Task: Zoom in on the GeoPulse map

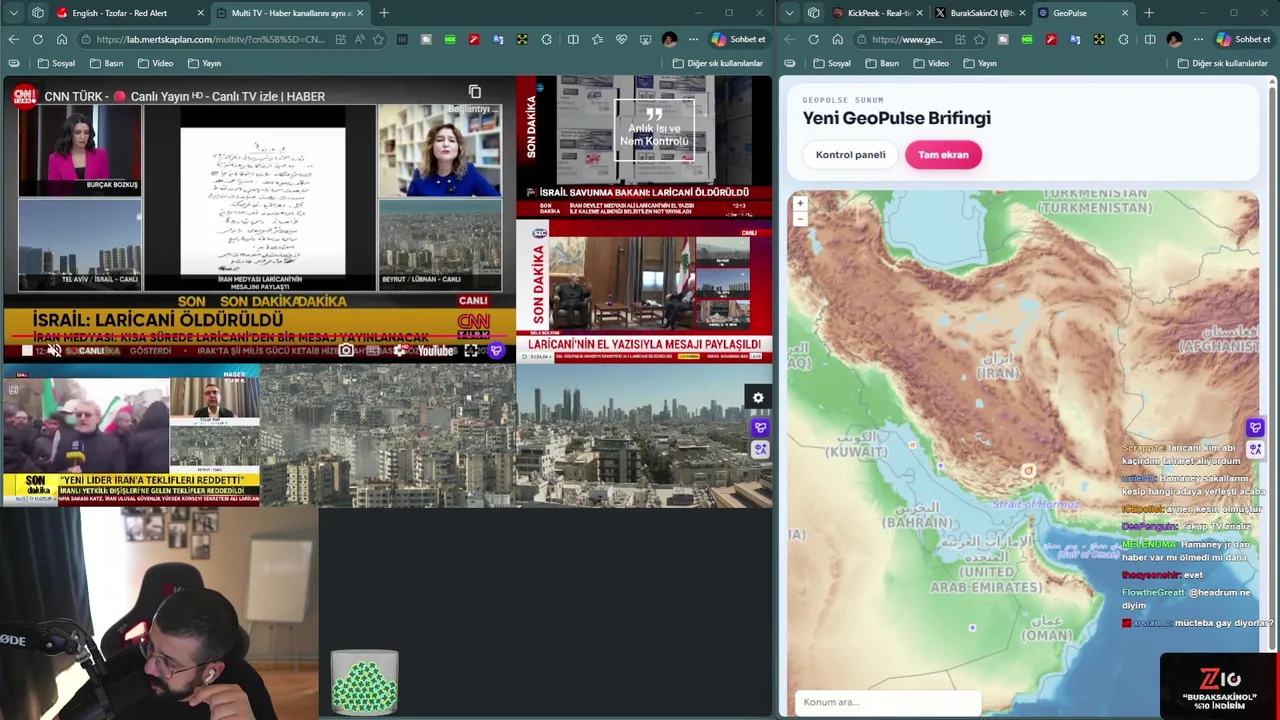Action: click(x=800, y=203)
